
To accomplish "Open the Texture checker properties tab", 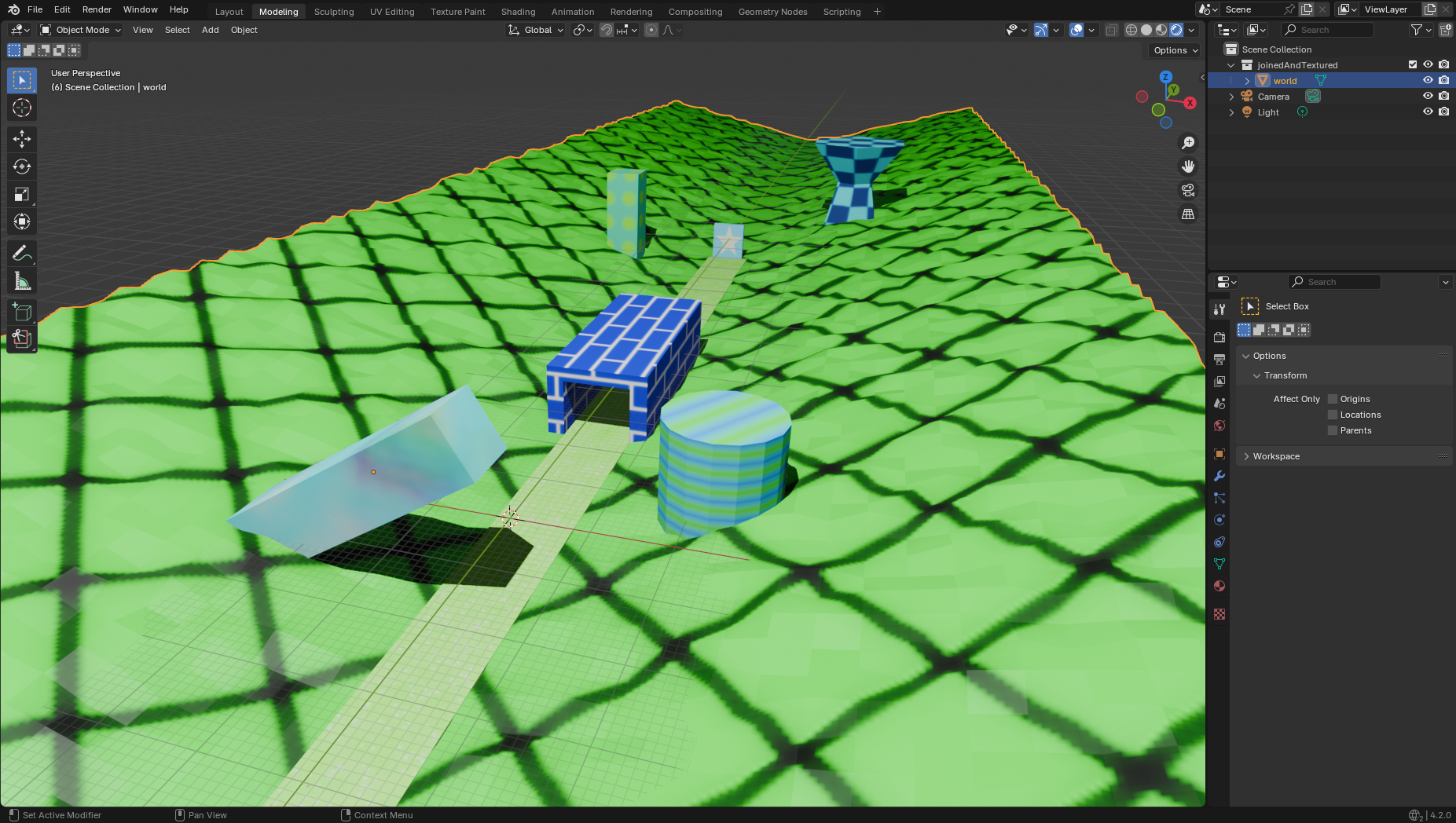I will click(1219, 614).
